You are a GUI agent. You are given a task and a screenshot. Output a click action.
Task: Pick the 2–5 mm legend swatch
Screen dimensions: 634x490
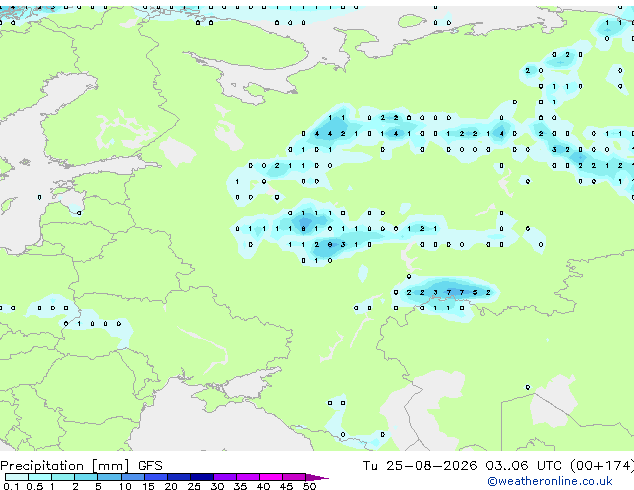click(x=86, y=477)
